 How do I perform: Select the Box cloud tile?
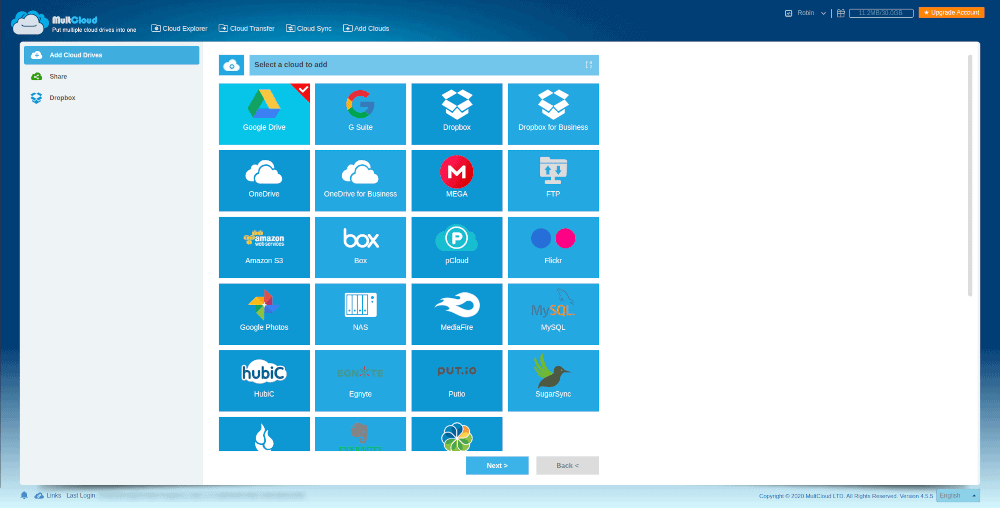[360, 247]
